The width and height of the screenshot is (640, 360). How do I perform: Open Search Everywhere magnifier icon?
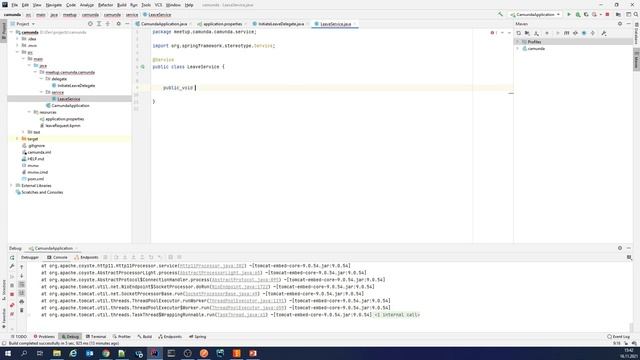[636, 14]
